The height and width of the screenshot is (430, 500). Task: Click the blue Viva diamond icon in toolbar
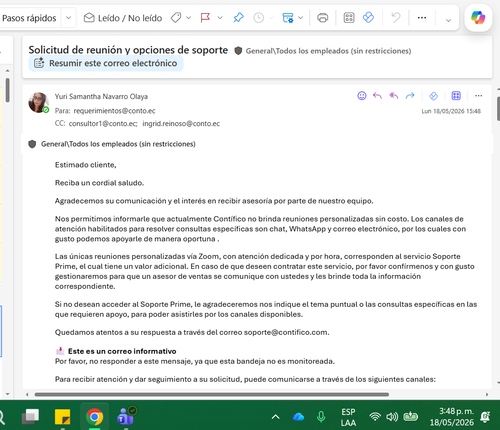tap(368, 17)
